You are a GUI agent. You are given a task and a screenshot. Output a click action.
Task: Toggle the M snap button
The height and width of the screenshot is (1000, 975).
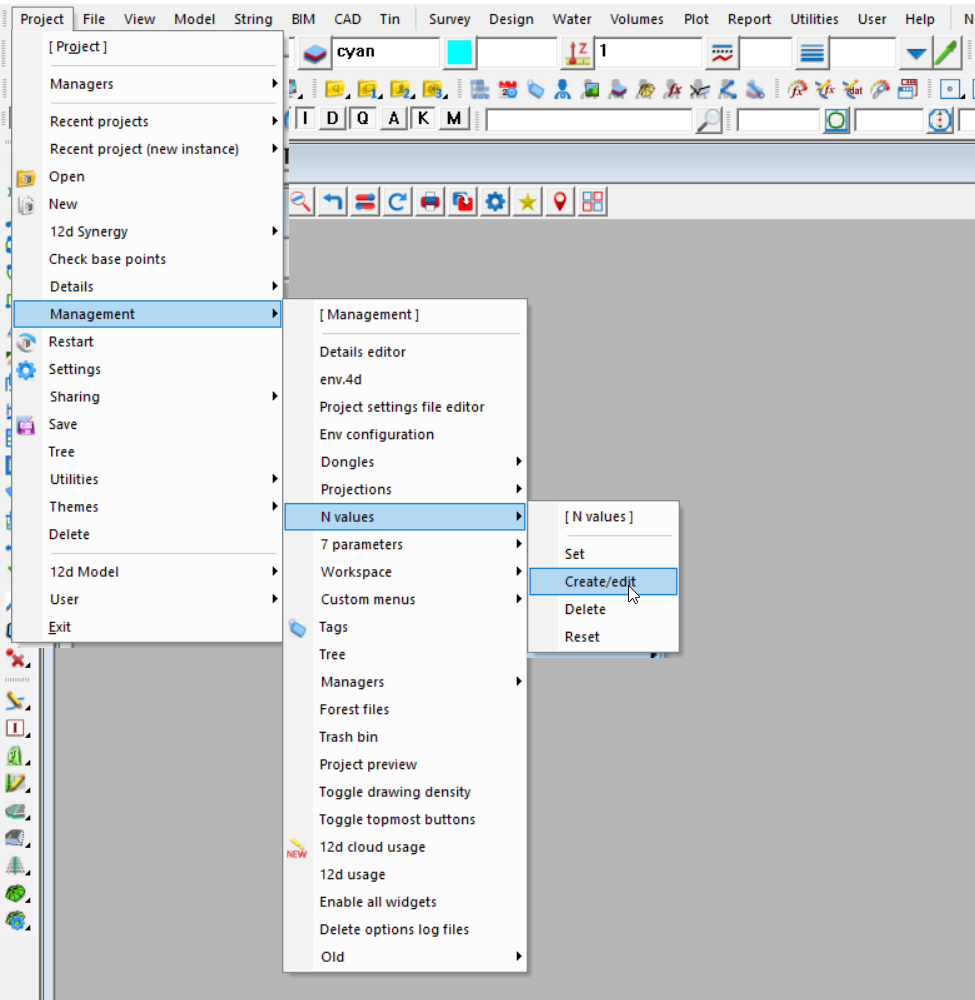coord(455,119)
